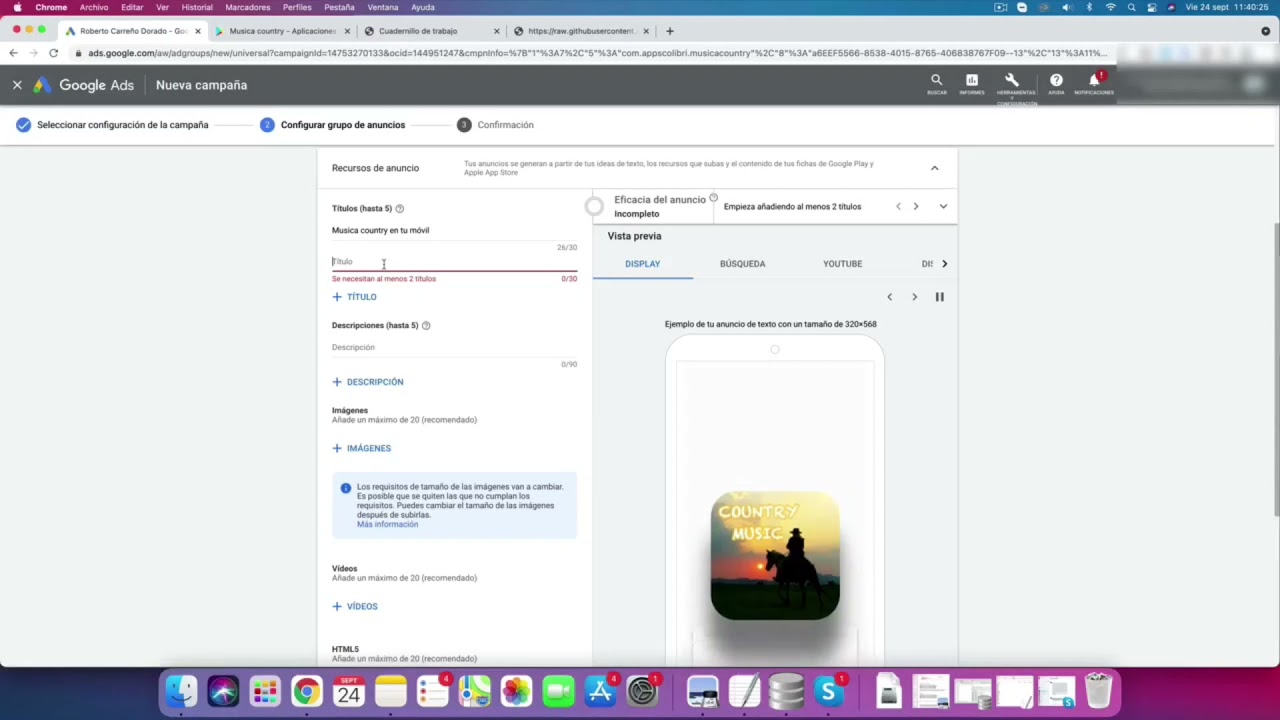Expand the ad strength suggestions panel
The width and height of the screenshot is (1280, 720).
(943, 206)
